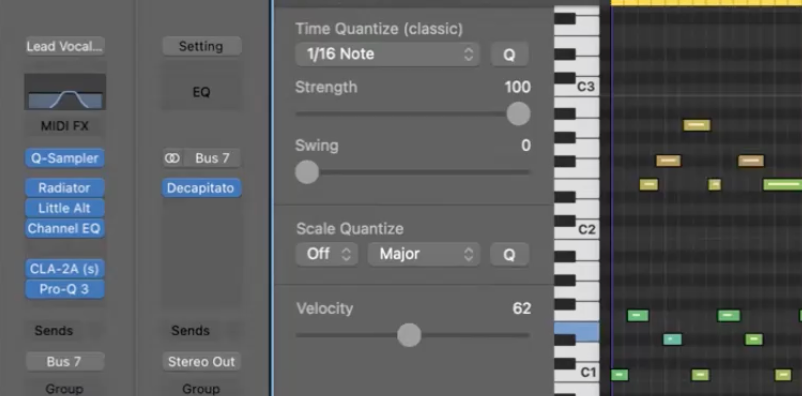Viewport: 802px width, 396px height.
Task: Open the Pro-Q 3 plugin slot
Action: (65, 289)
